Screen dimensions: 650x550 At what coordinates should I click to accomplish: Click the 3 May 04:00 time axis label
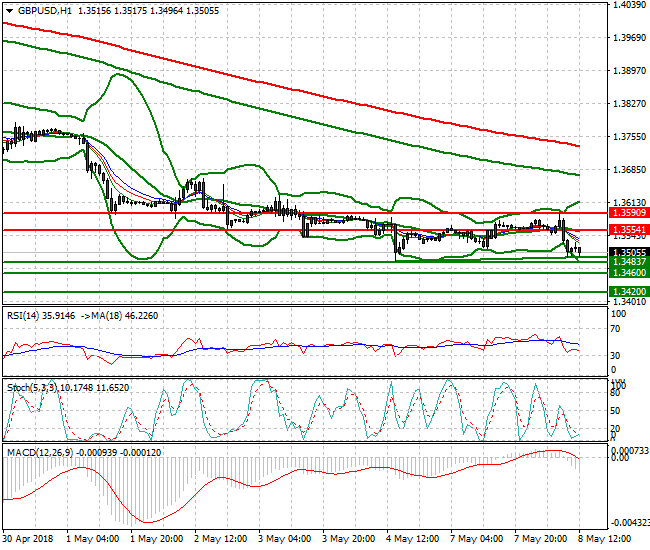click(284, 539)
